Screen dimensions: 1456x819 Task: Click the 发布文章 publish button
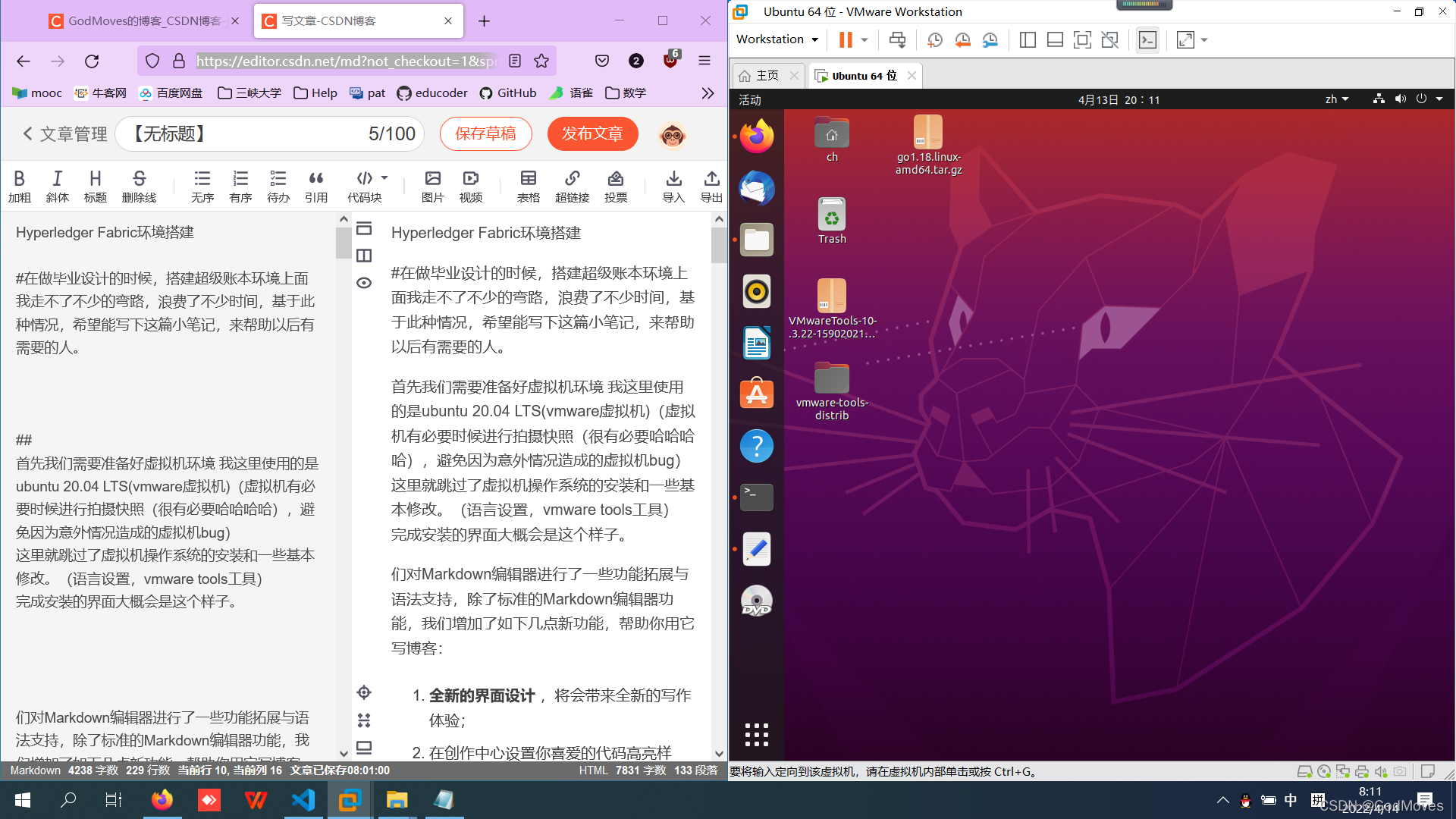point(593,133)
